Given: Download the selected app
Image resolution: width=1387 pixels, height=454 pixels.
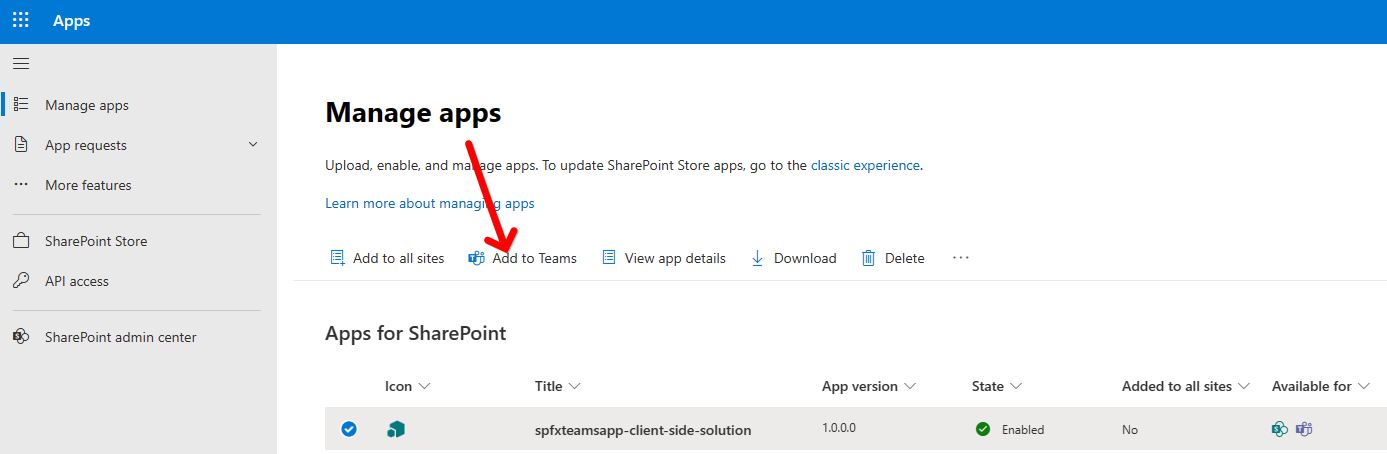Looking at the screenshot, I should click(x=793, y=258).
